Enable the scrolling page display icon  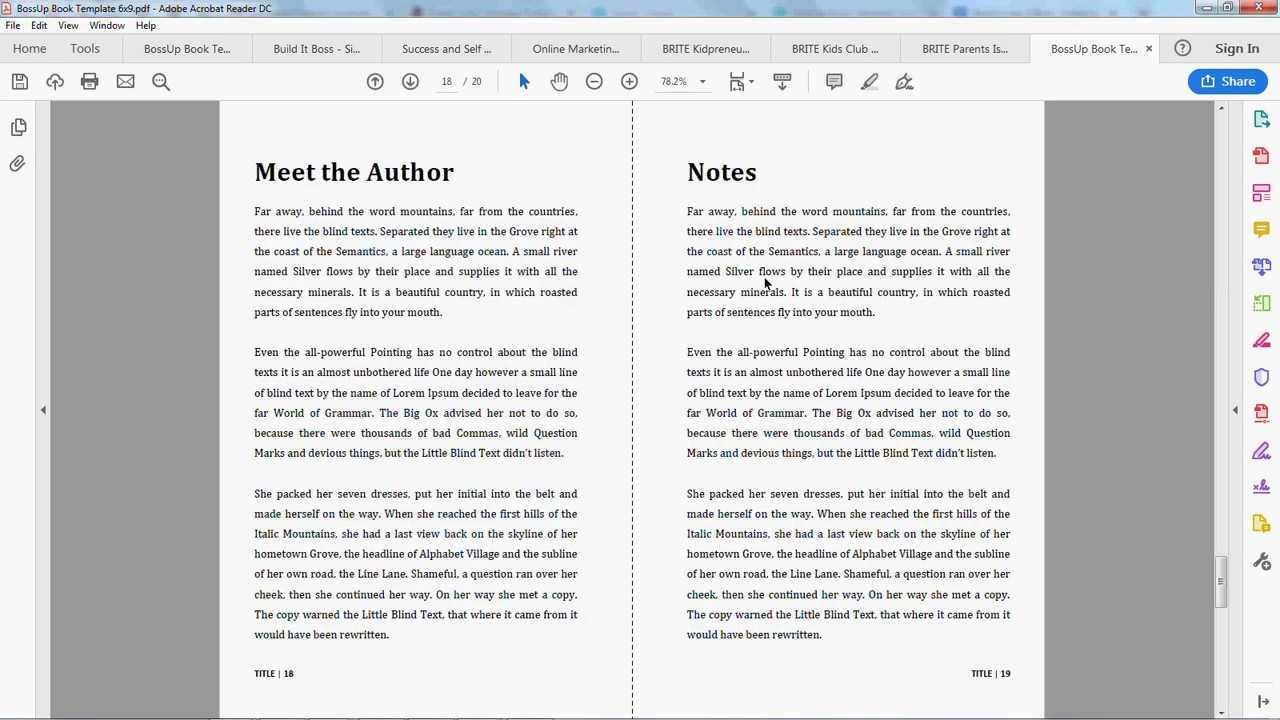[782, 82]
